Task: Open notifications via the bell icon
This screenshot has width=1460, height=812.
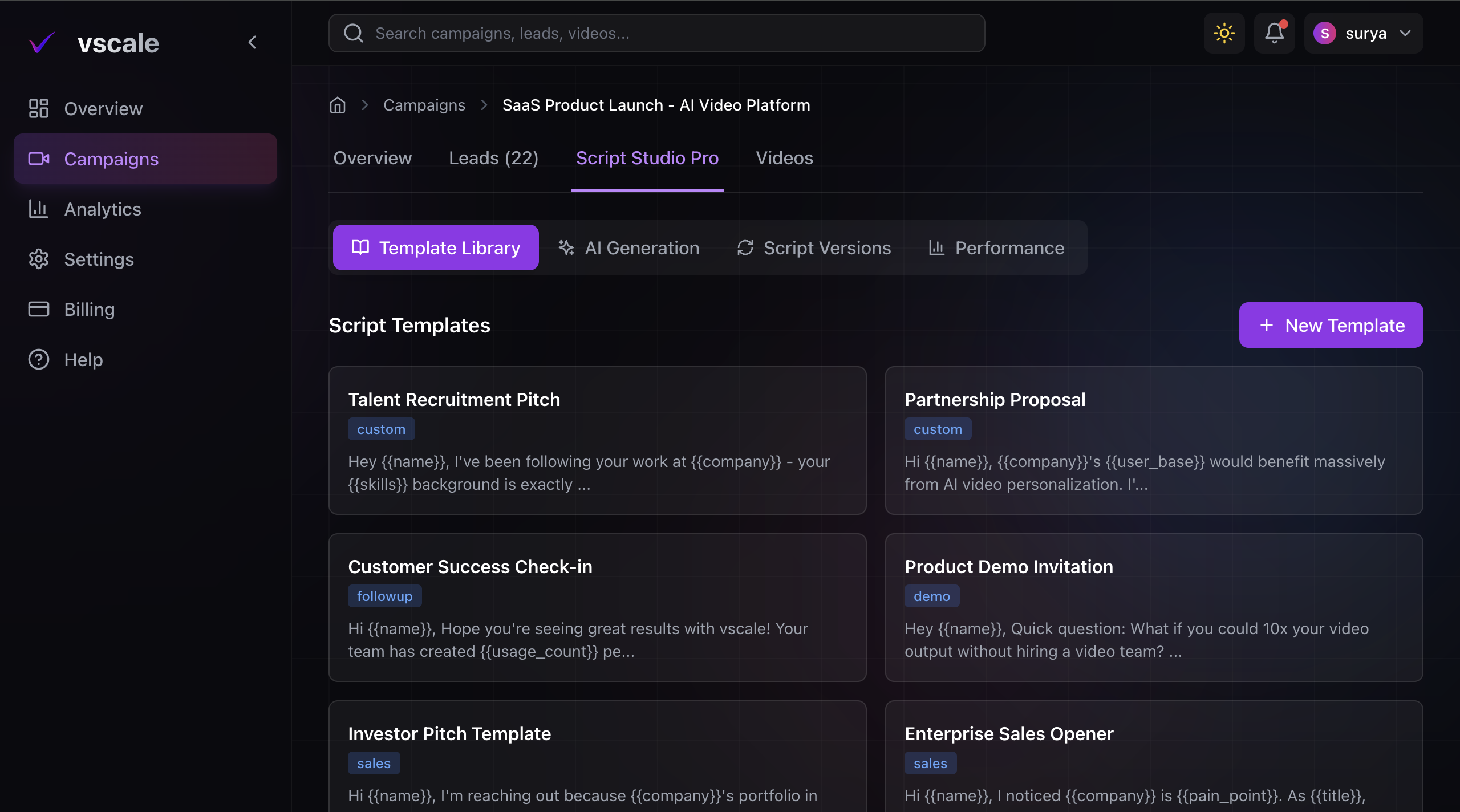Action: point(1274,33)
